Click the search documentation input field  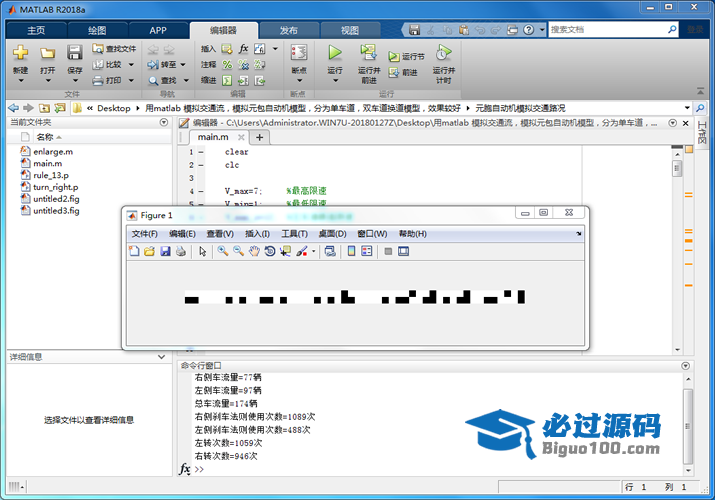(607, 30)
